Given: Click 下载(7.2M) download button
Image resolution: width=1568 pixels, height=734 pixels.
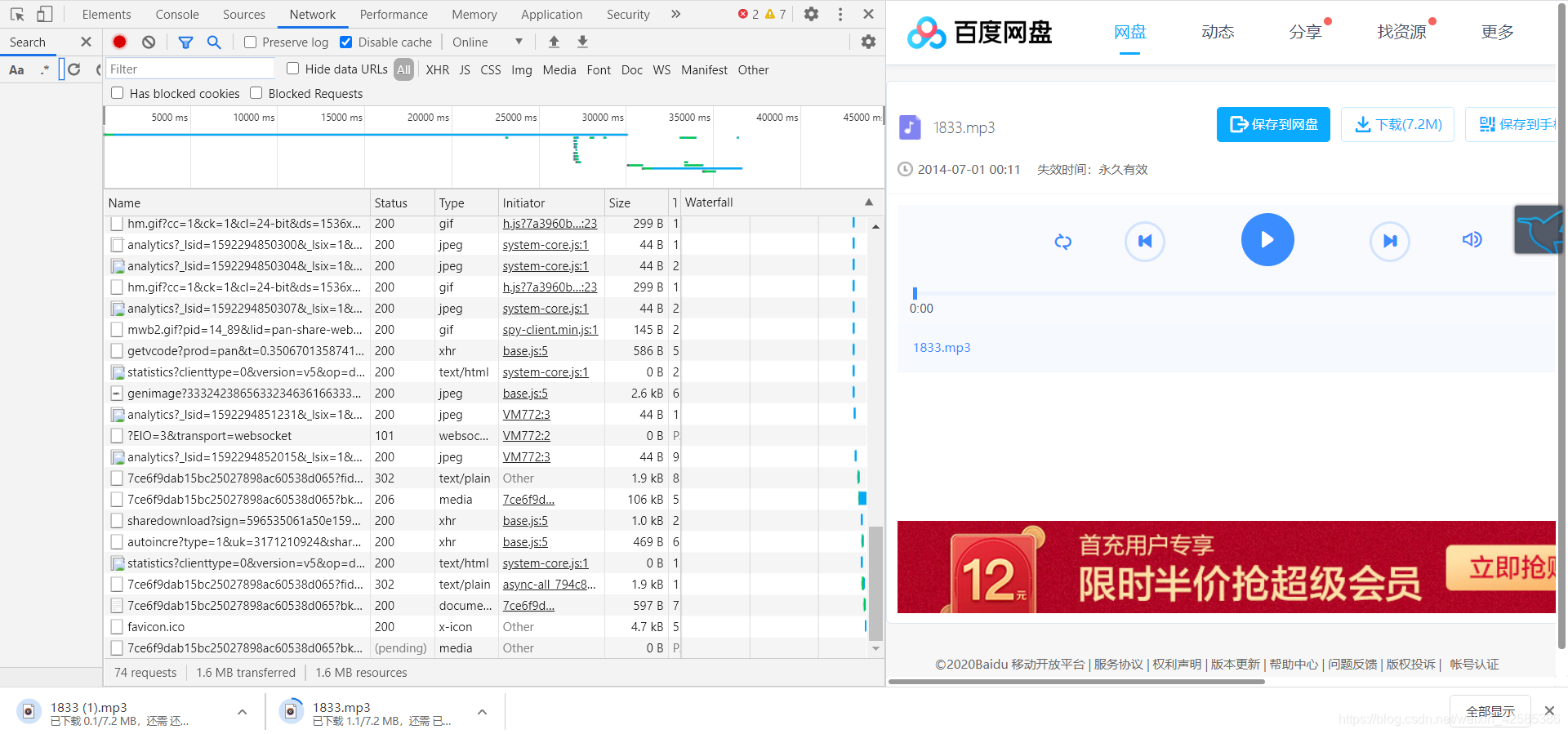Looking at the screenshot, I should pos(1397,124).
